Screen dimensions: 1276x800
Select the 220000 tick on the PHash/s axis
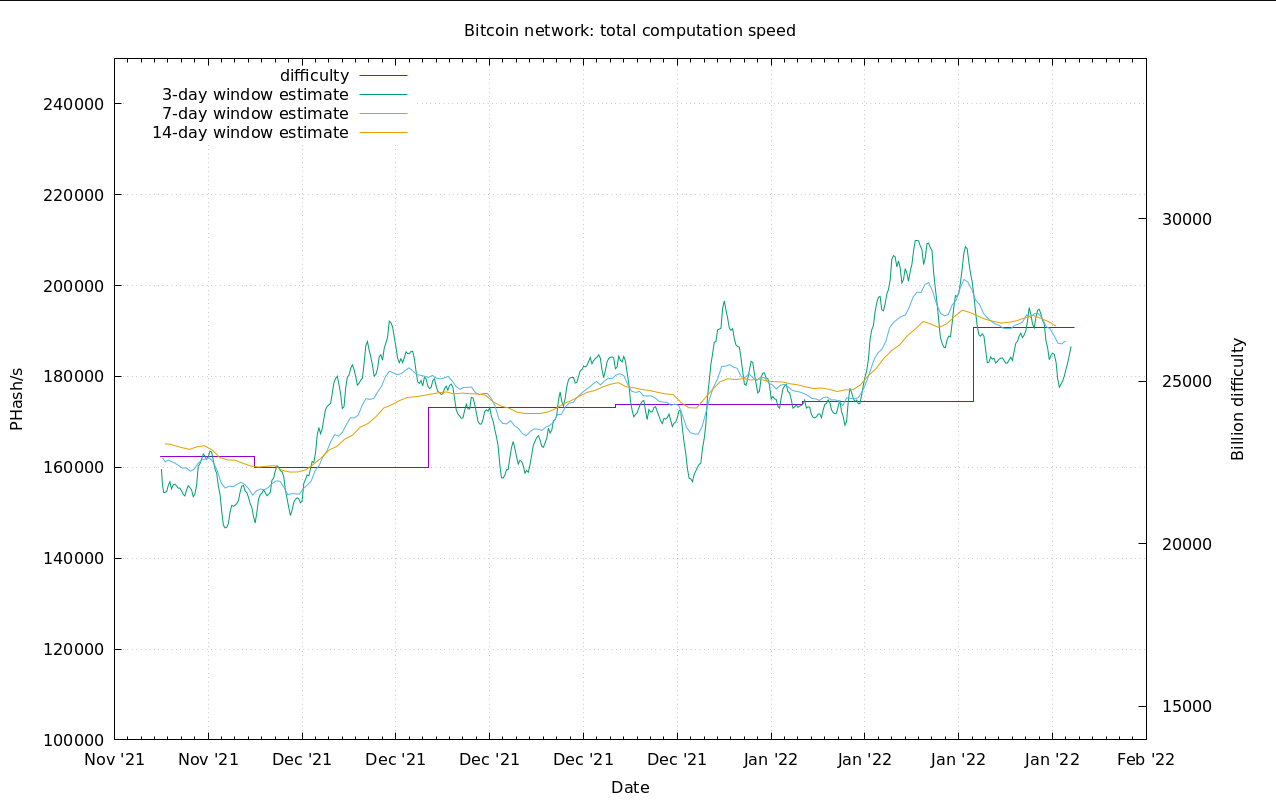[76, 195]
